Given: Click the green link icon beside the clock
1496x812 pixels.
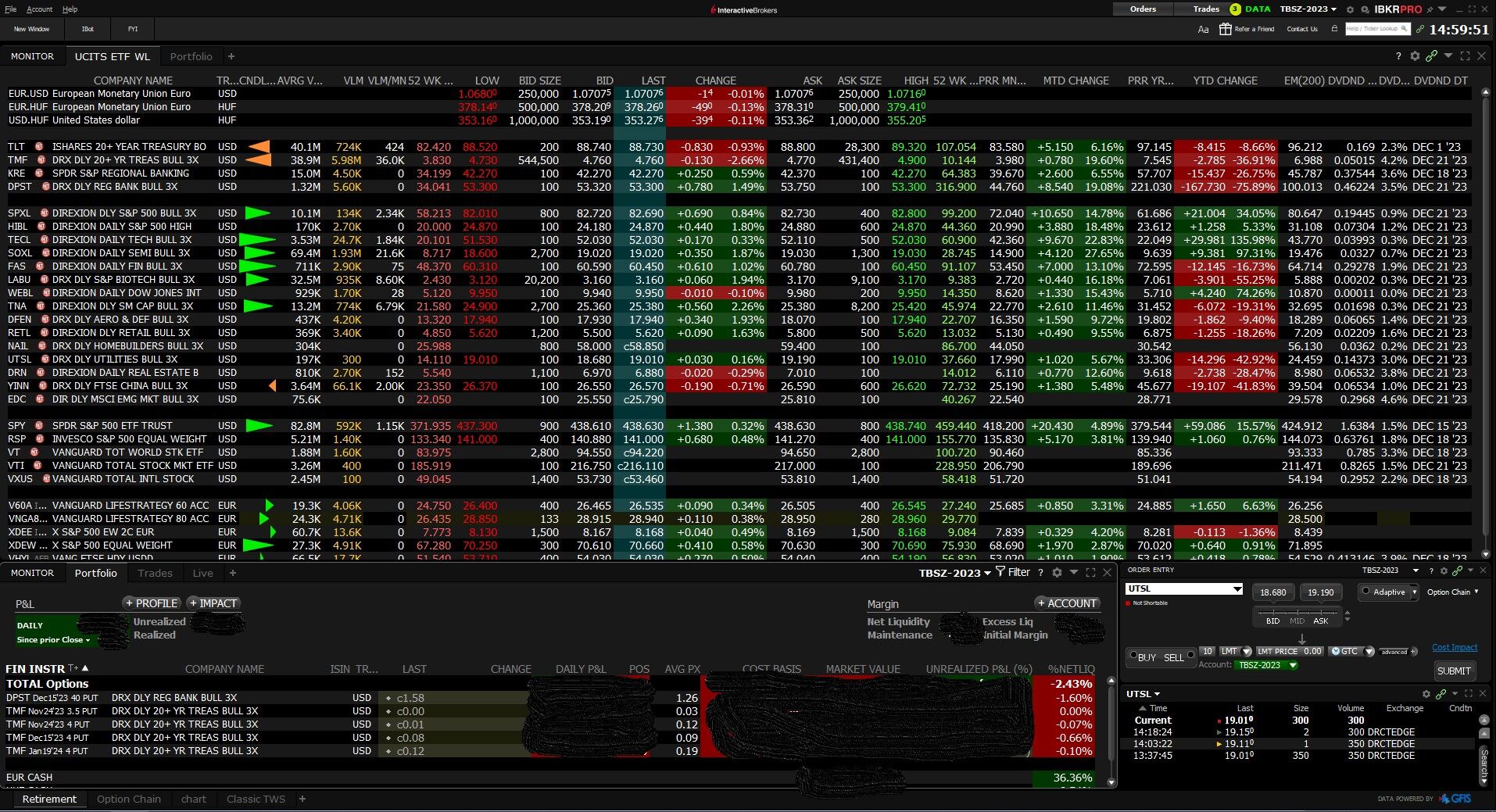Looking at the screenshot, I should coord(1420,29).
